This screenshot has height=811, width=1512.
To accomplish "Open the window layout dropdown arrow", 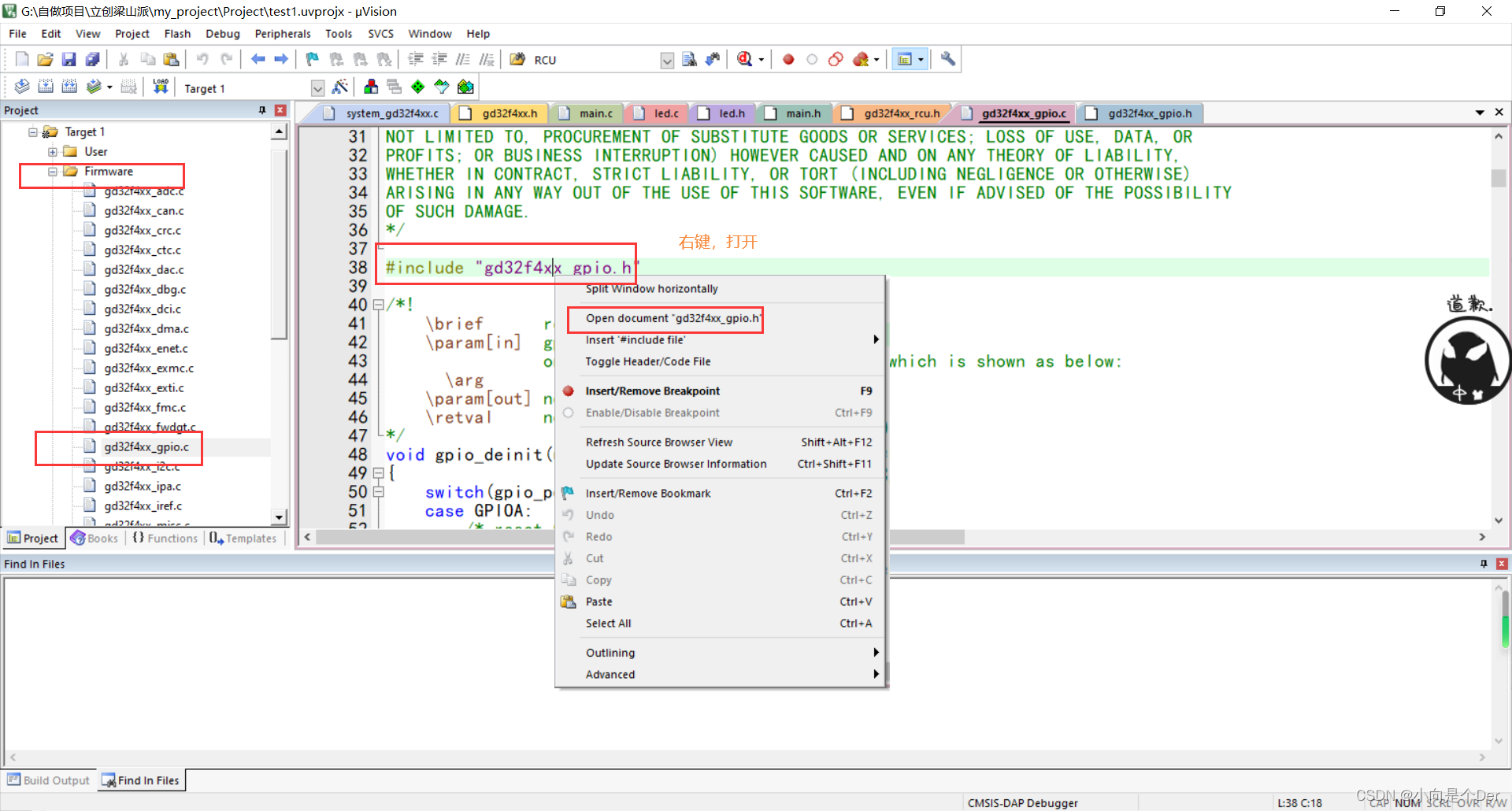I will [921, 60].
